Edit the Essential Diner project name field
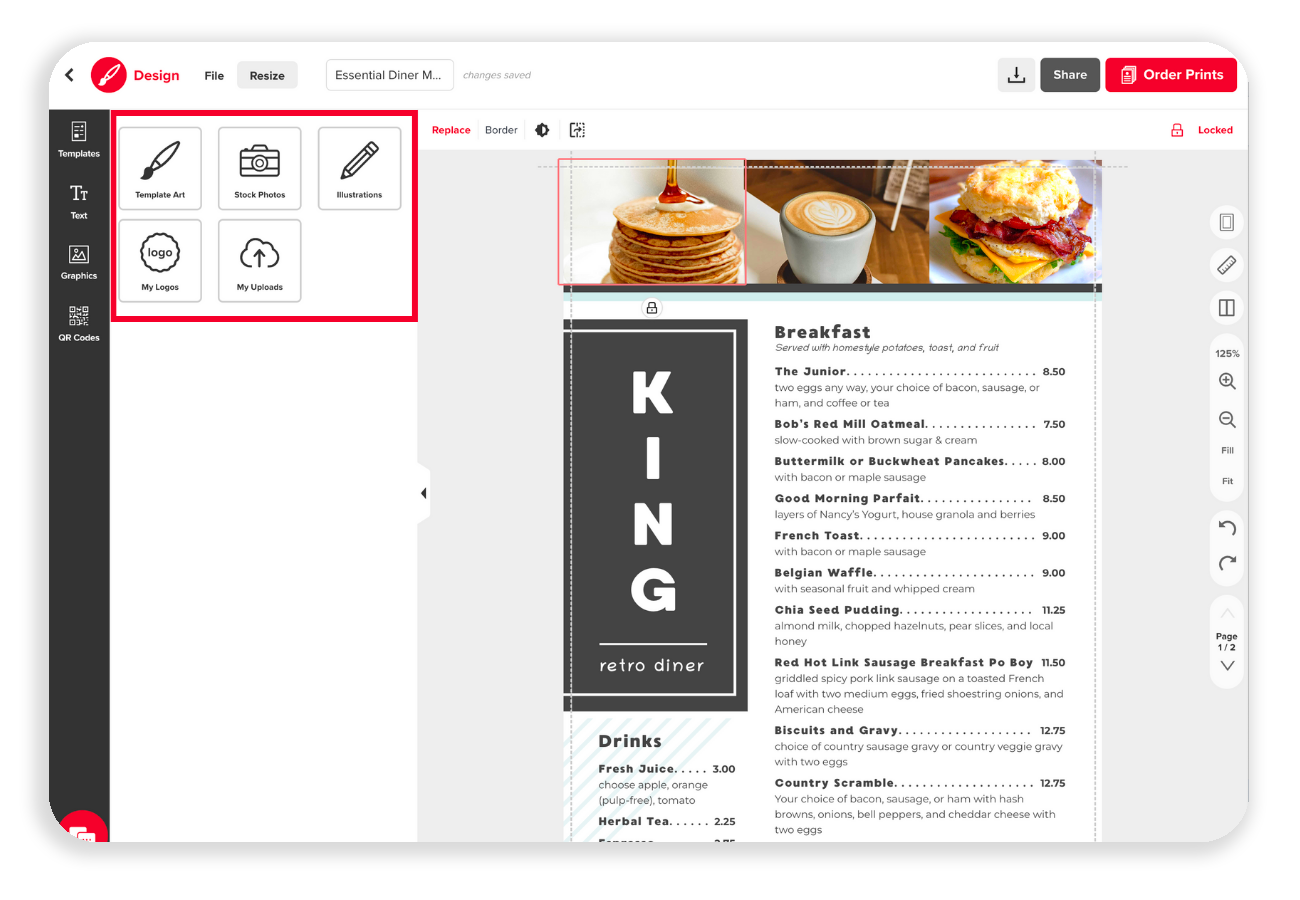1300x900 pixels. point(390,75)
